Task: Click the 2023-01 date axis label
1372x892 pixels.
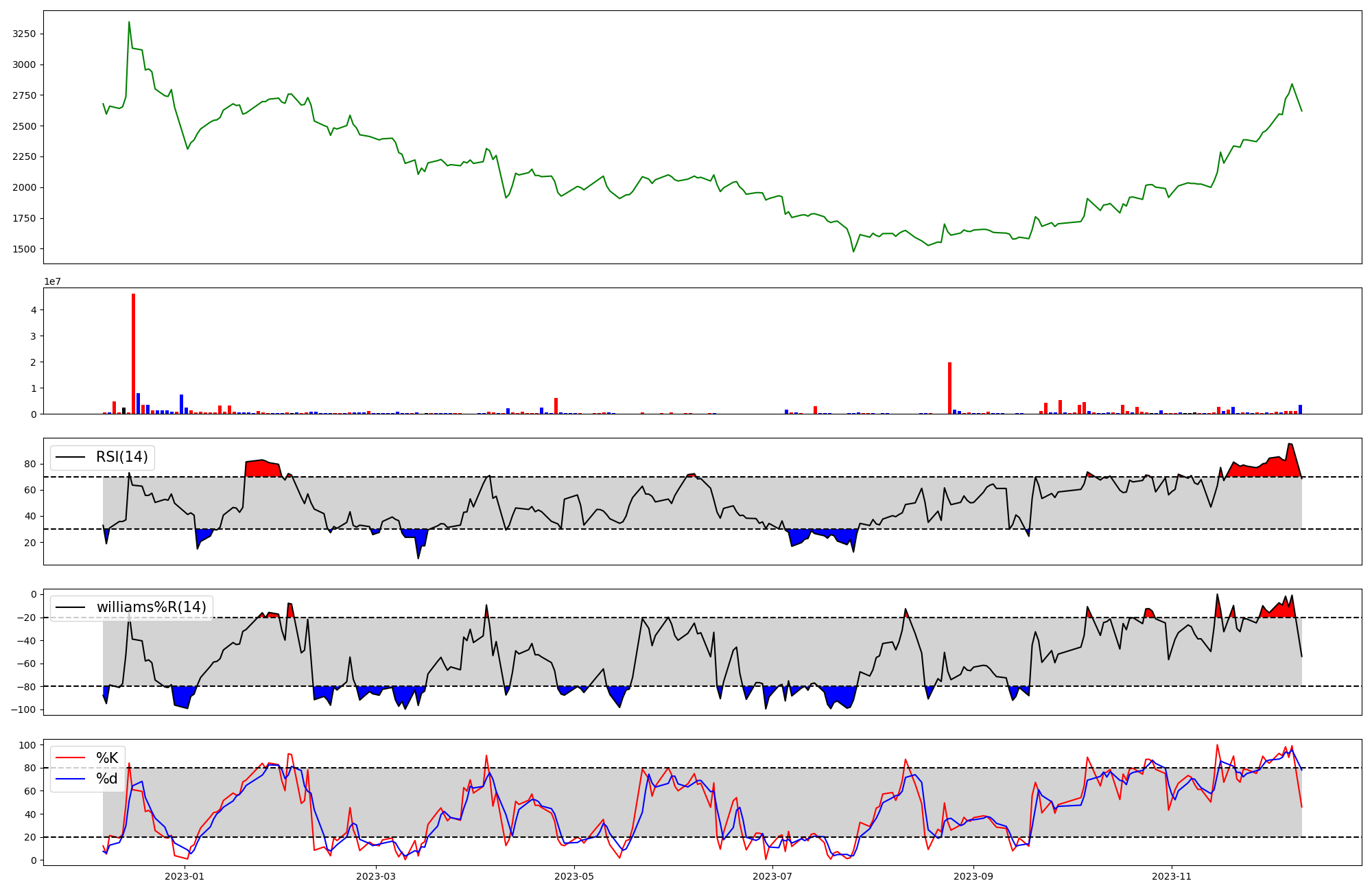Action: [185, 876]
